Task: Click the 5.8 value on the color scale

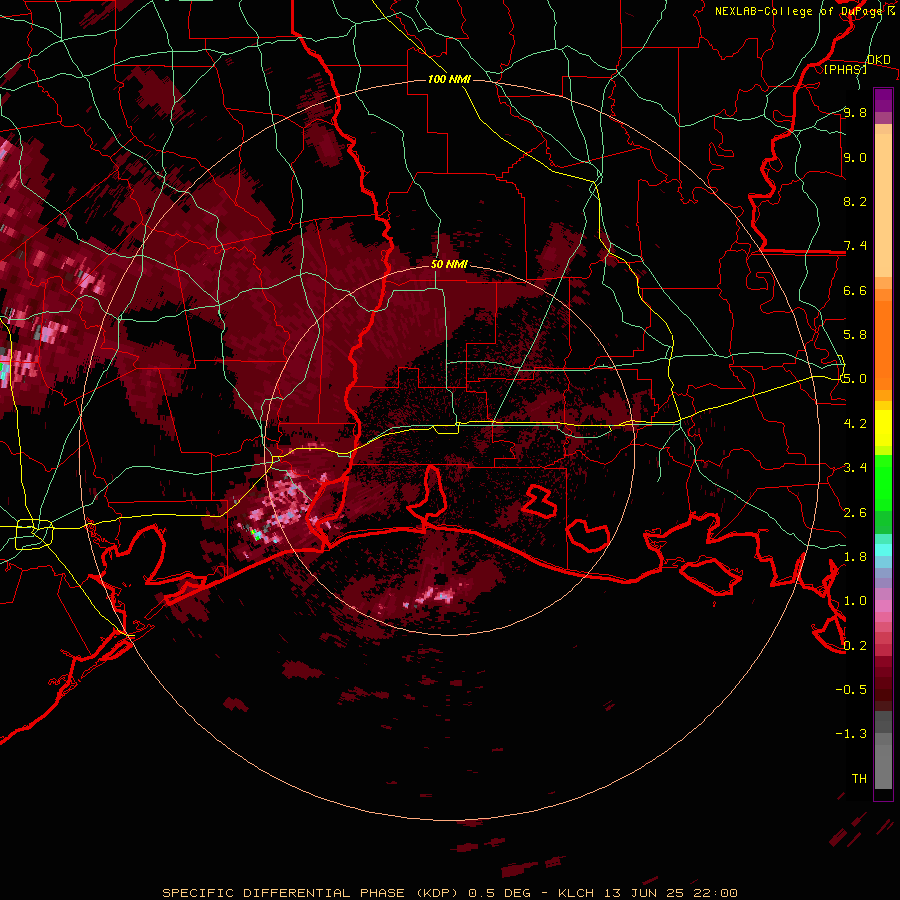Action: [x=855, y=335]
